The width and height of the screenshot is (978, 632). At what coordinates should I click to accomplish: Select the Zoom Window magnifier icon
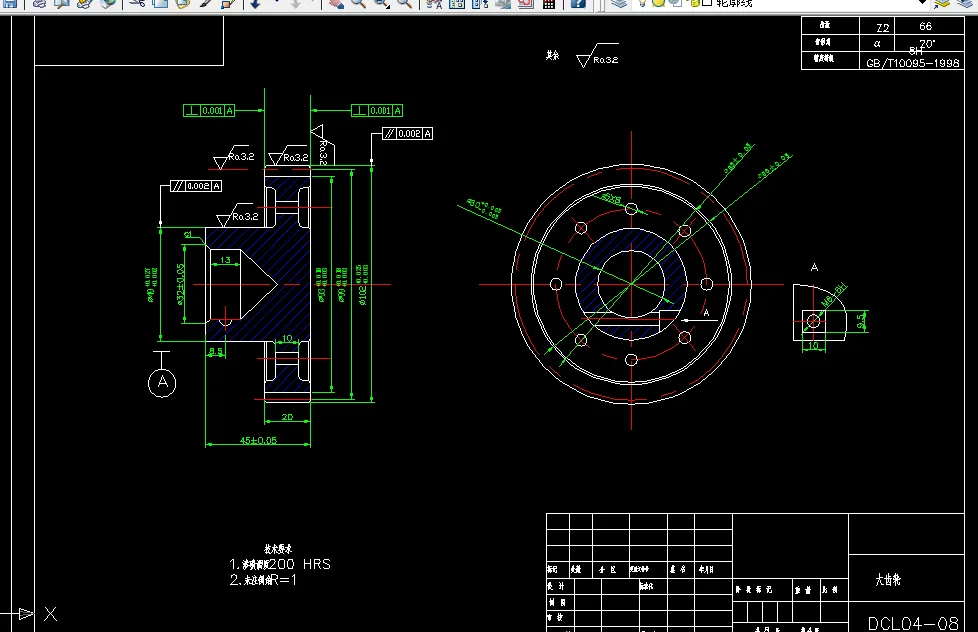[x=381, y=3]
